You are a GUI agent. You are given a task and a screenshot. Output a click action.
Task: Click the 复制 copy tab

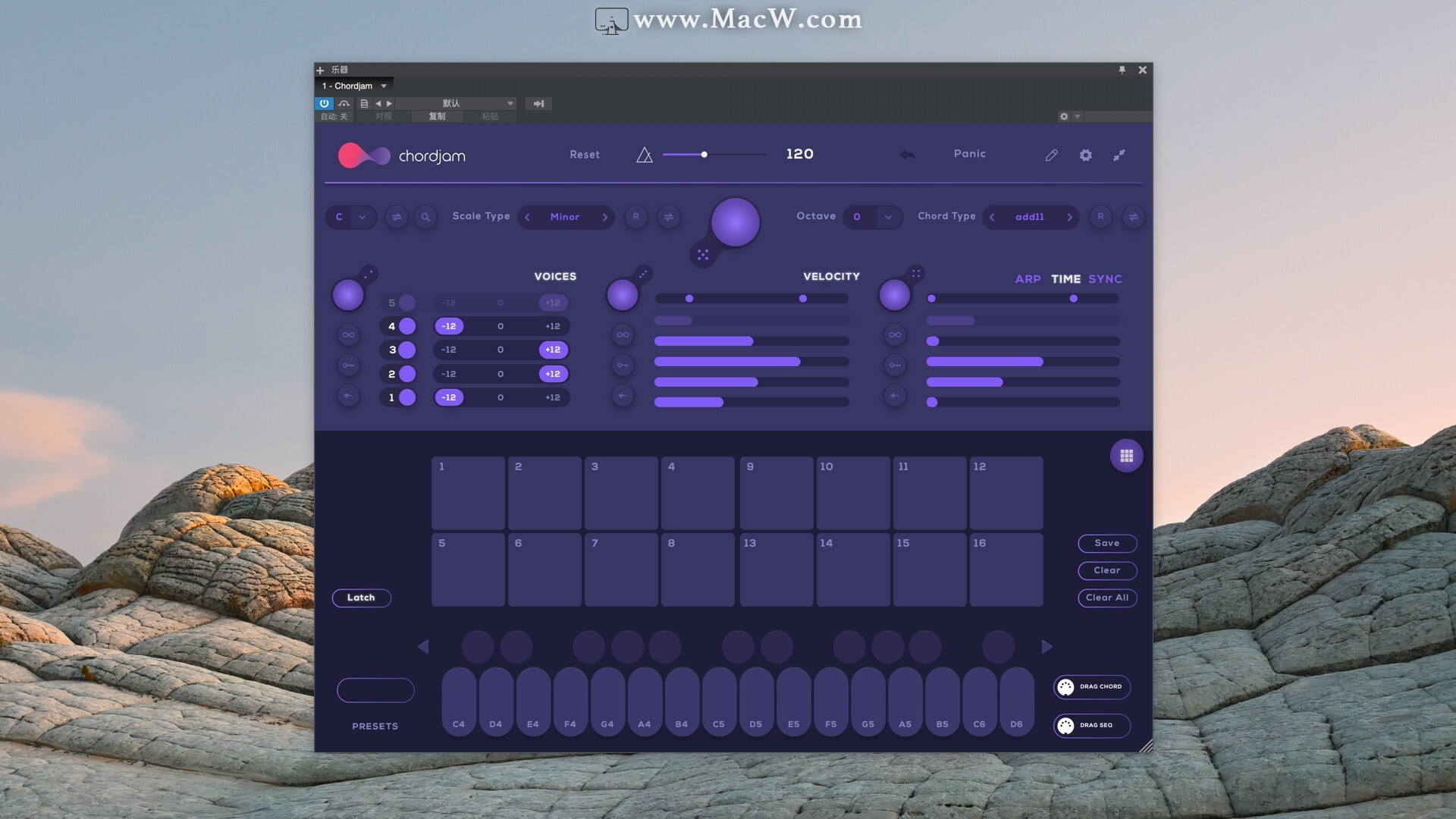coord(437,117)
